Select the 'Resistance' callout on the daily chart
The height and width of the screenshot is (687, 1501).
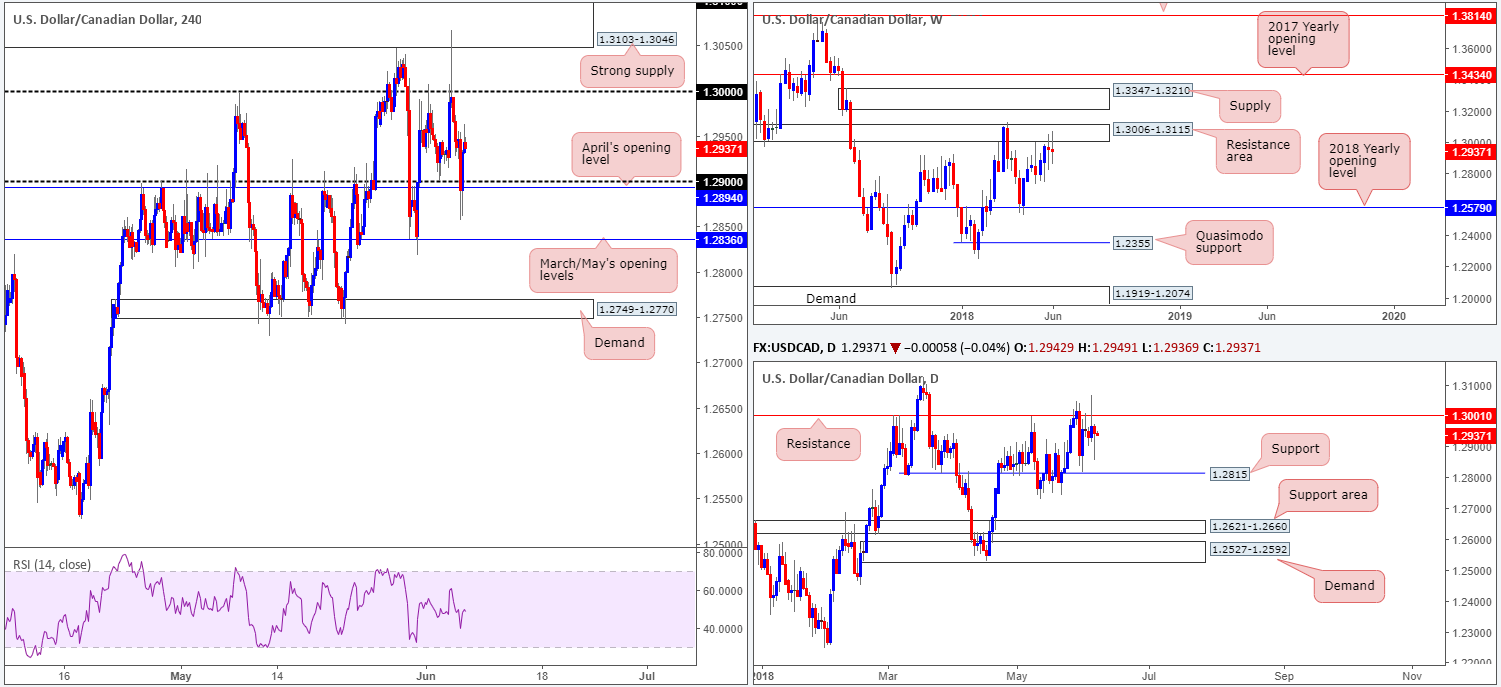click(x=819, y=443)
